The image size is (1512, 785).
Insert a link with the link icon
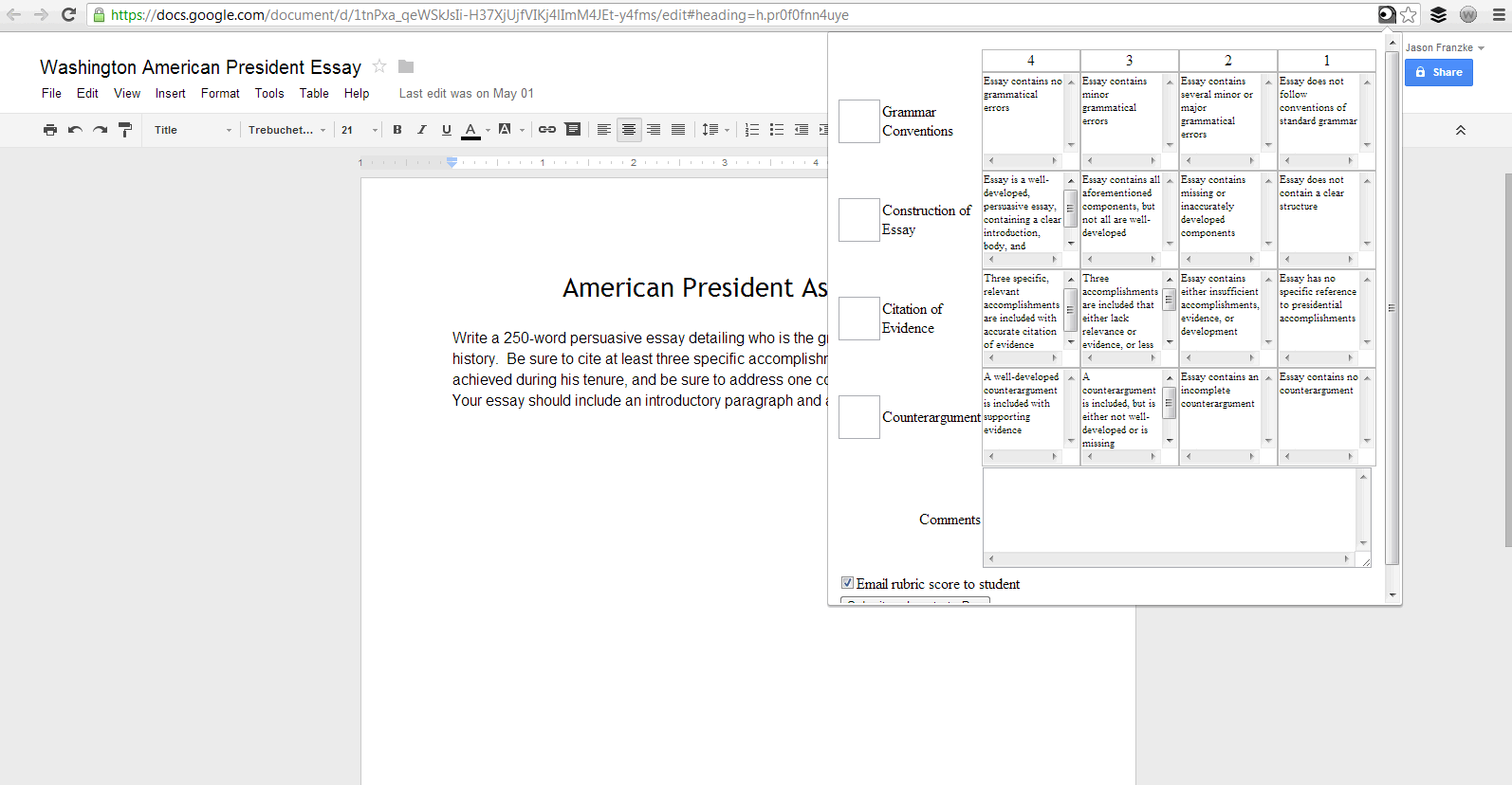click(547, 130)
